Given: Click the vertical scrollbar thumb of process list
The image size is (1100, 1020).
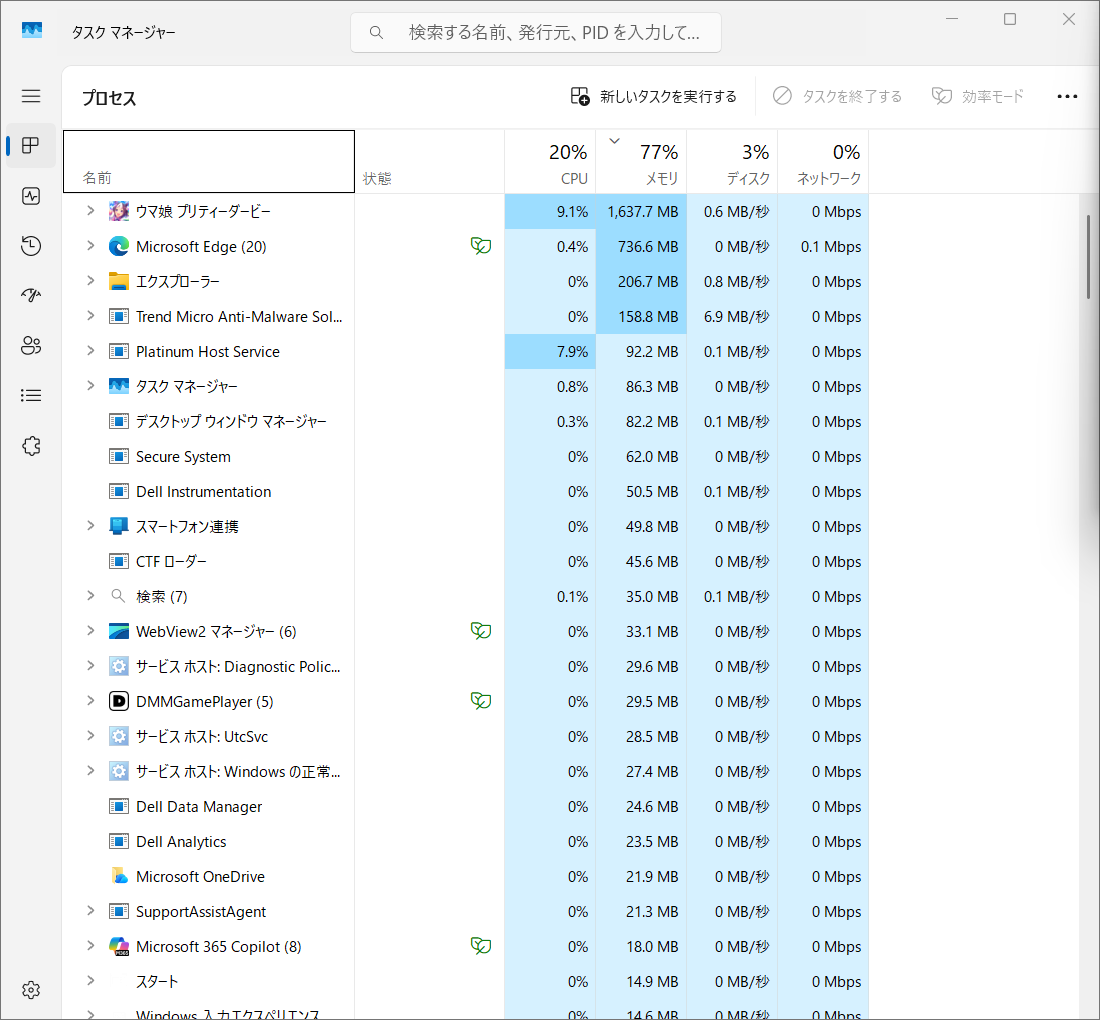Looking at the screenshot, I should (1089, 257).
